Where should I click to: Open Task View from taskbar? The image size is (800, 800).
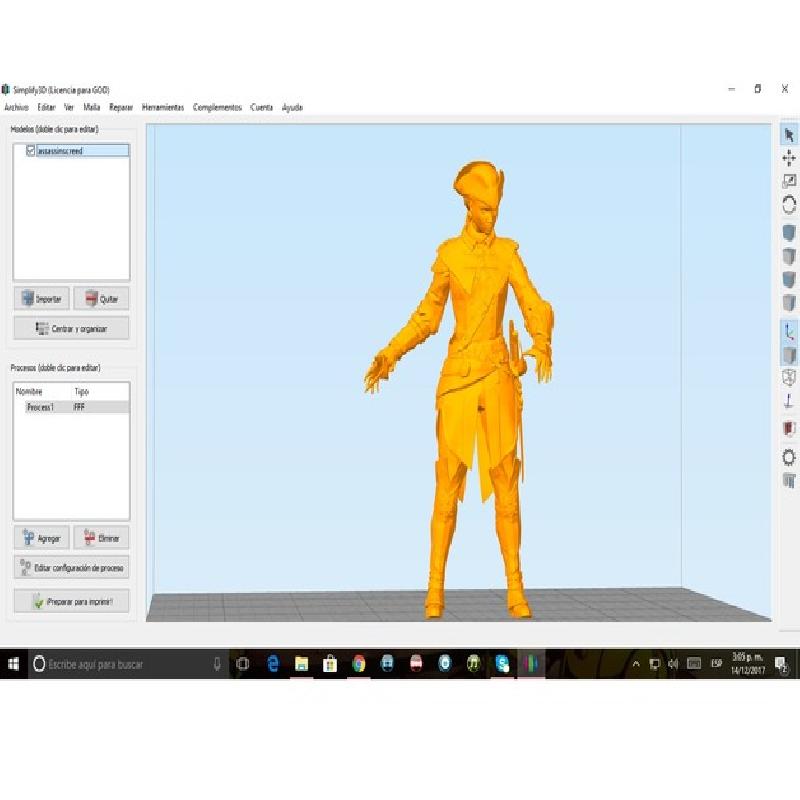point(243,664)
